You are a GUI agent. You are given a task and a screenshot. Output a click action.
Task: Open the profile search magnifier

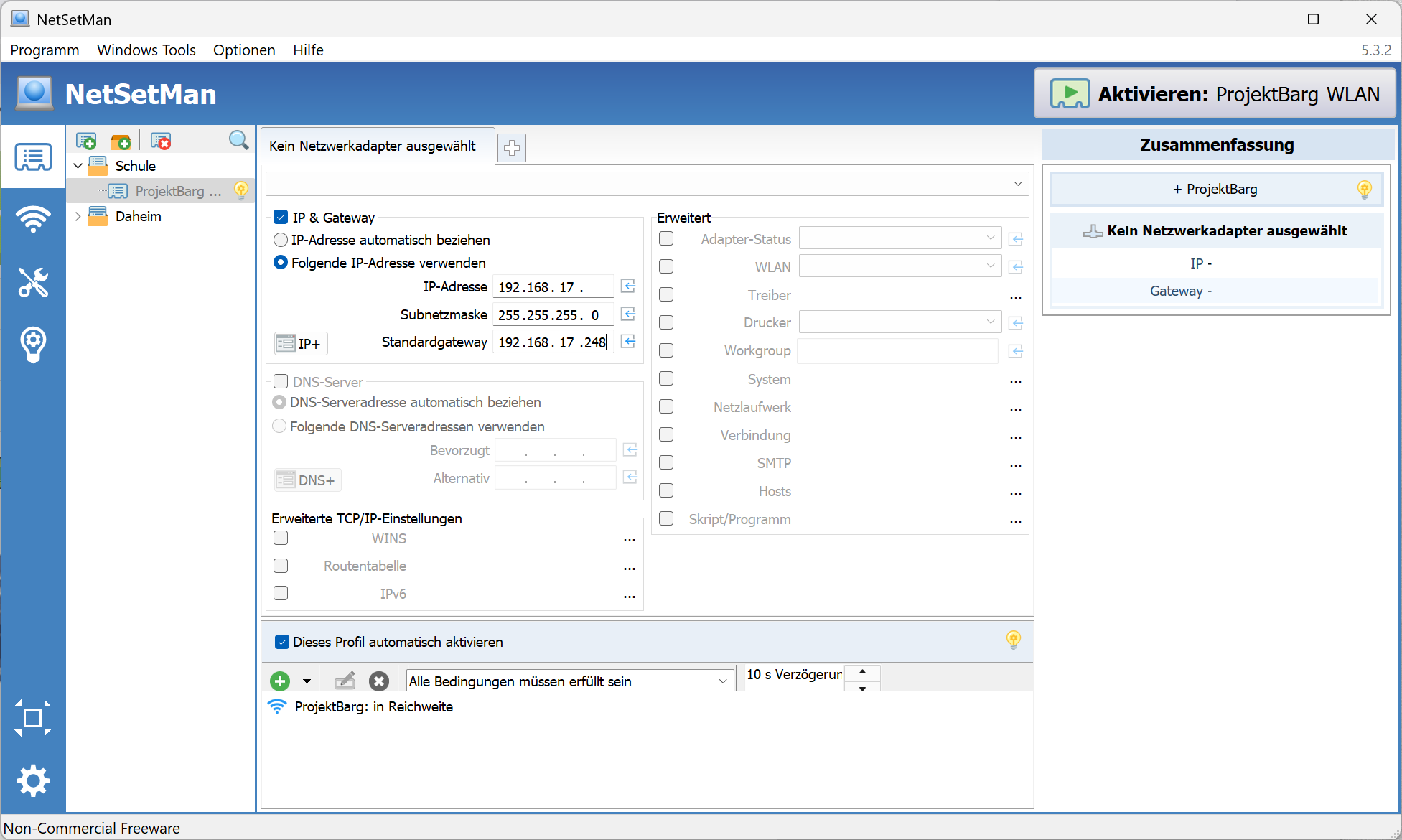(238, 140)
